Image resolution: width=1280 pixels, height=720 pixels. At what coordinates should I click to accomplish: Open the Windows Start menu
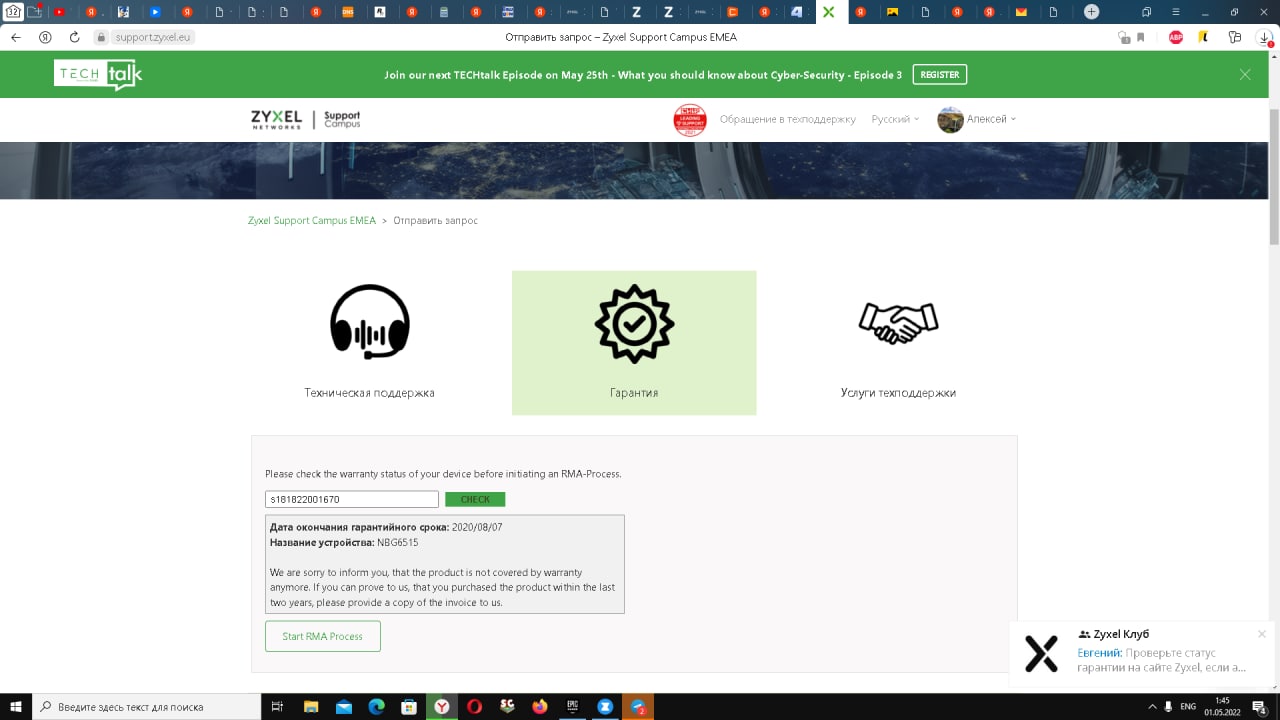click(16, 707)
